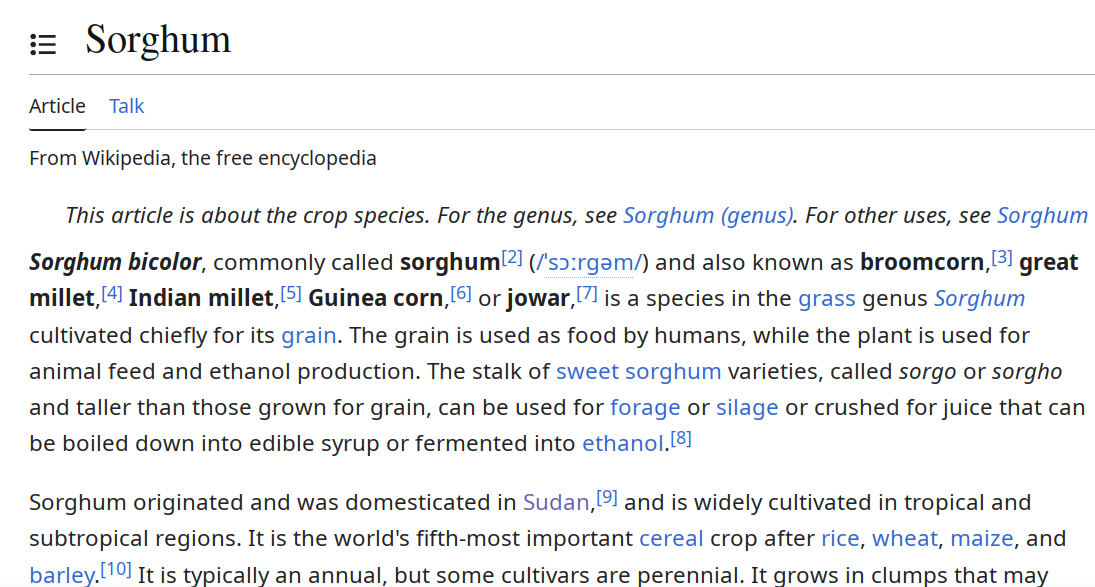Follow the italic Sorghum genus link

coord(979,299)
